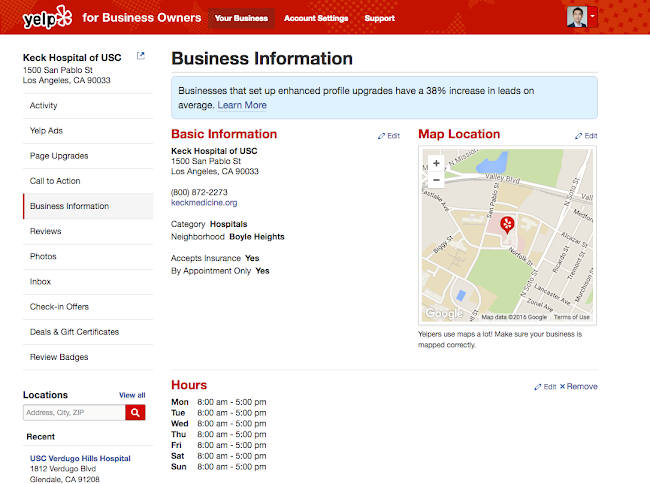Select Page Upgrades in sidebar
The image size is (650, 484).
(x=88, y=156)
